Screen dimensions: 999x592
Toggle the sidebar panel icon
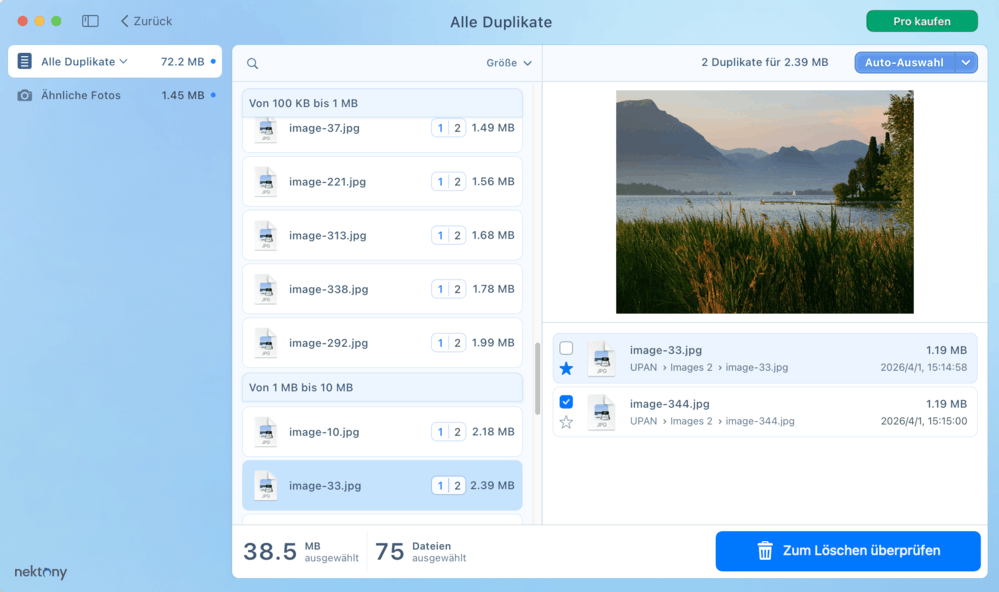[x=91, y=20]
